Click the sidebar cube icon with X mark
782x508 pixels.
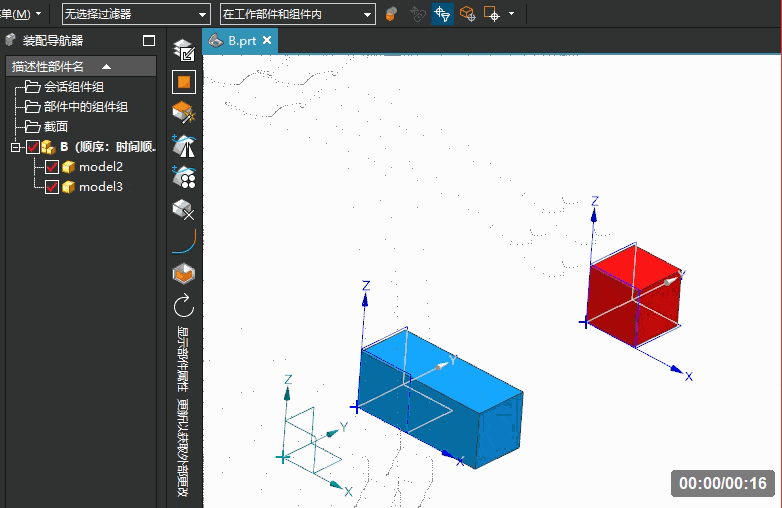point(184,210)
